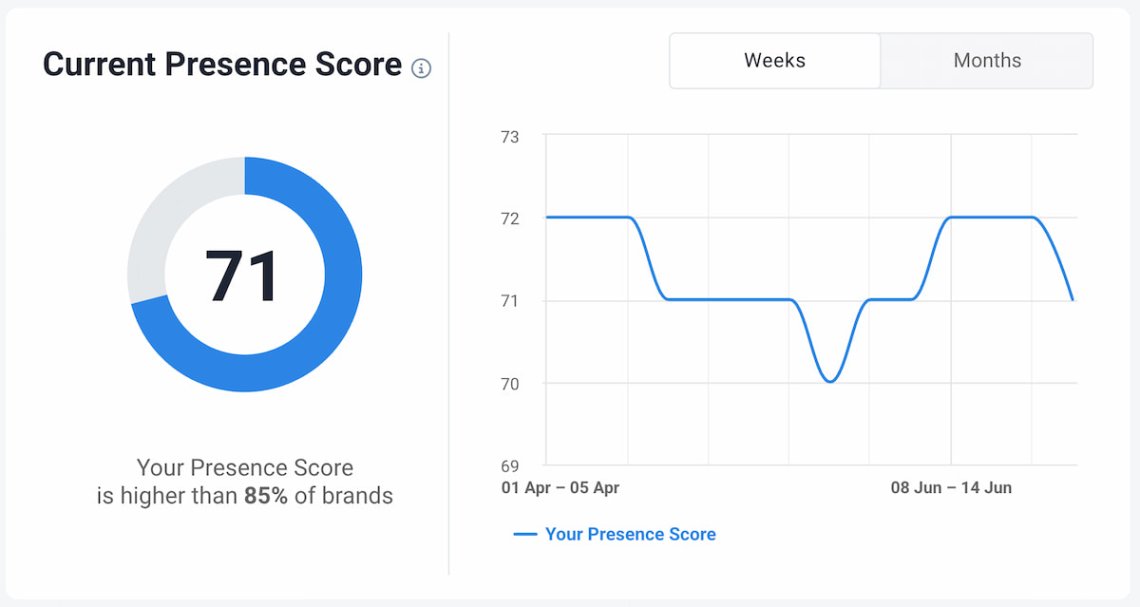Image resolution: width=1140 pixels, height=607 pixels.
Task: Click the 01 Apr – 05 Apr axis label
Action: click(560, 488)
